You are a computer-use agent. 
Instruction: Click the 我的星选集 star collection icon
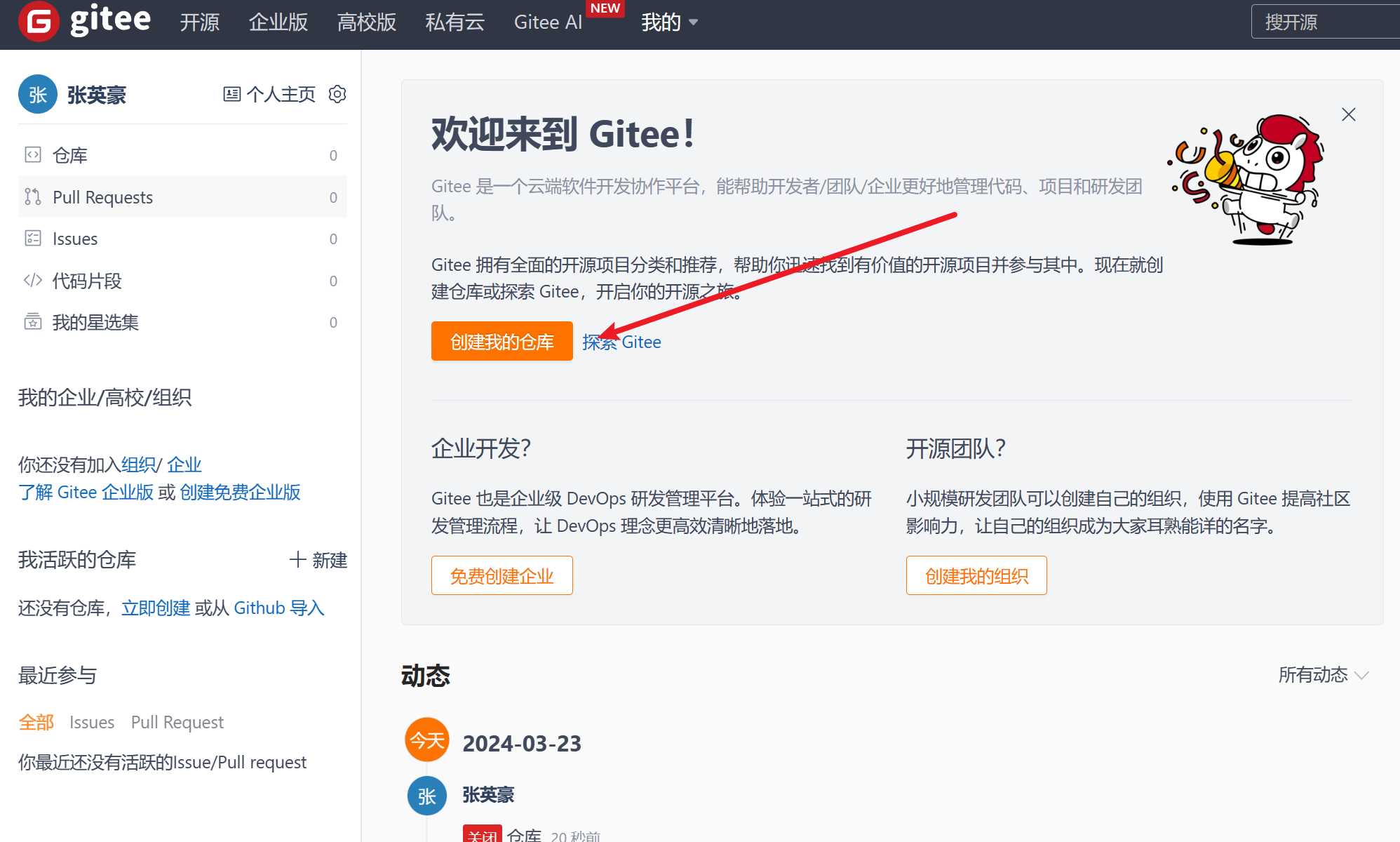pos(33,322)
